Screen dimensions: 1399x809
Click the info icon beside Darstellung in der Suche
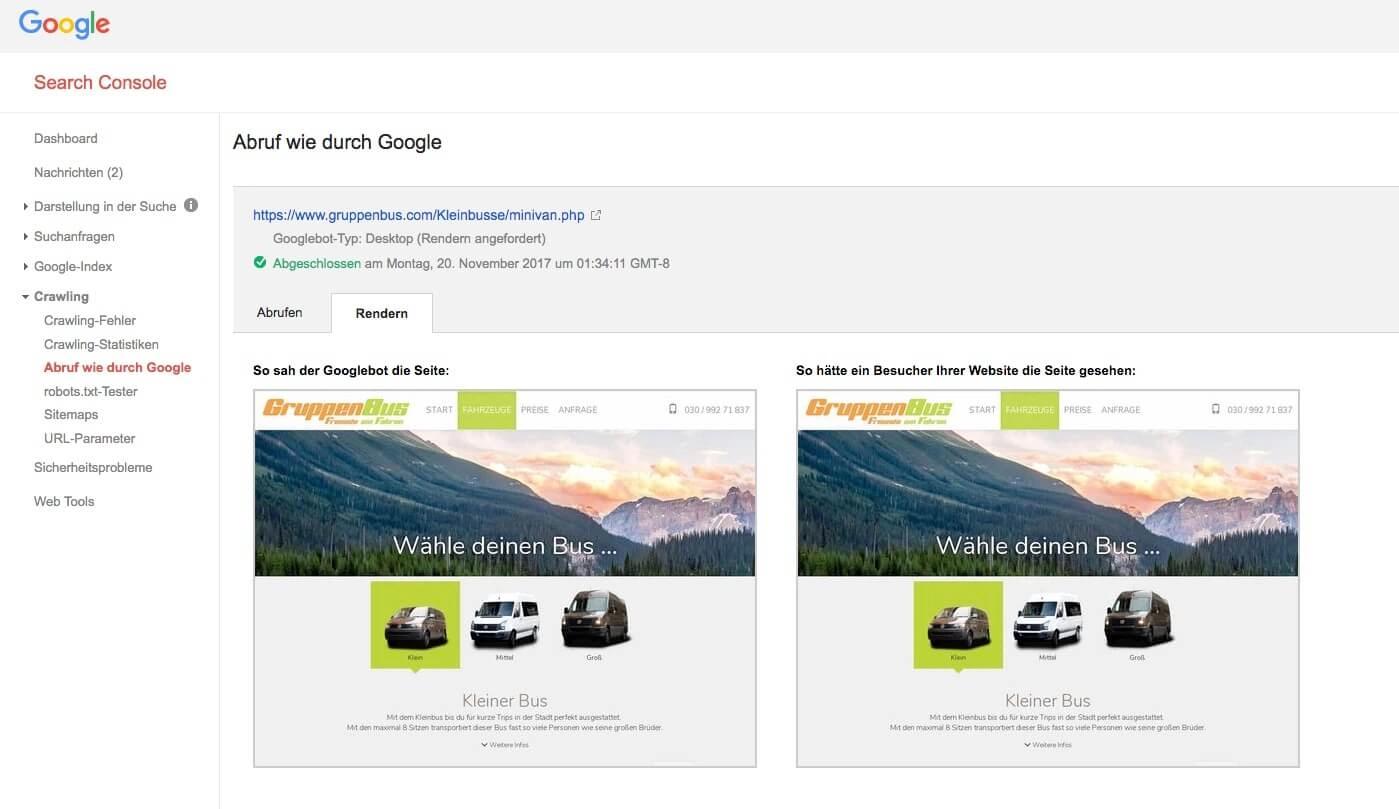tap(191, 205)
